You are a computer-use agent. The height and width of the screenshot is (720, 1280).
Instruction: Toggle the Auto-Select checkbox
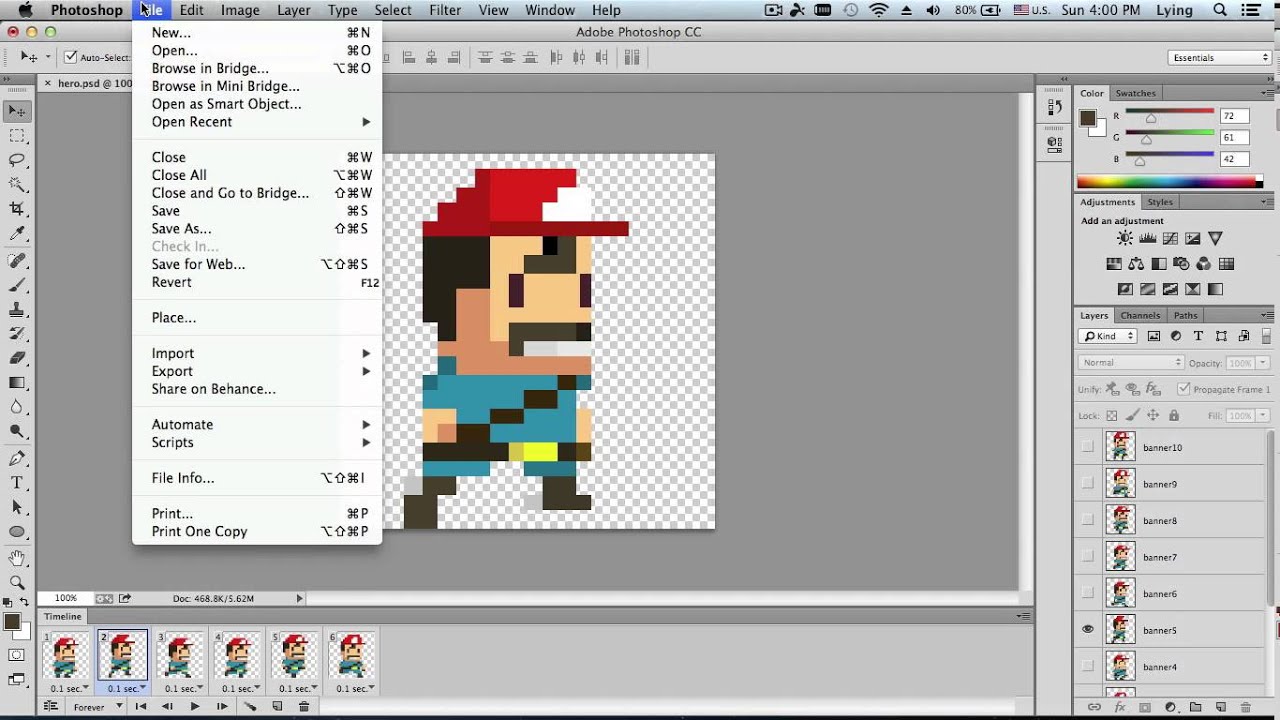tap(70, 58)
